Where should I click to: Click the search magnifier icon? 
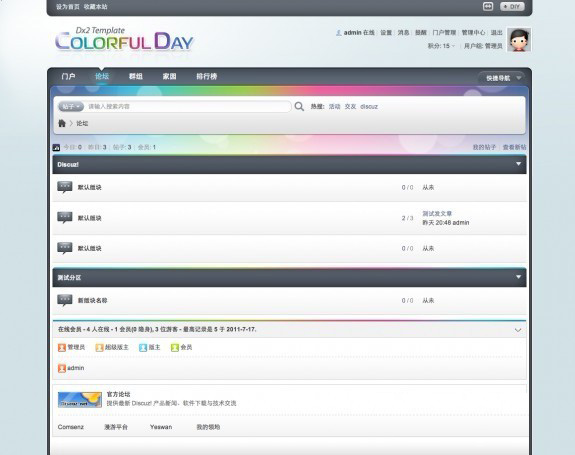tap(299, 107)
